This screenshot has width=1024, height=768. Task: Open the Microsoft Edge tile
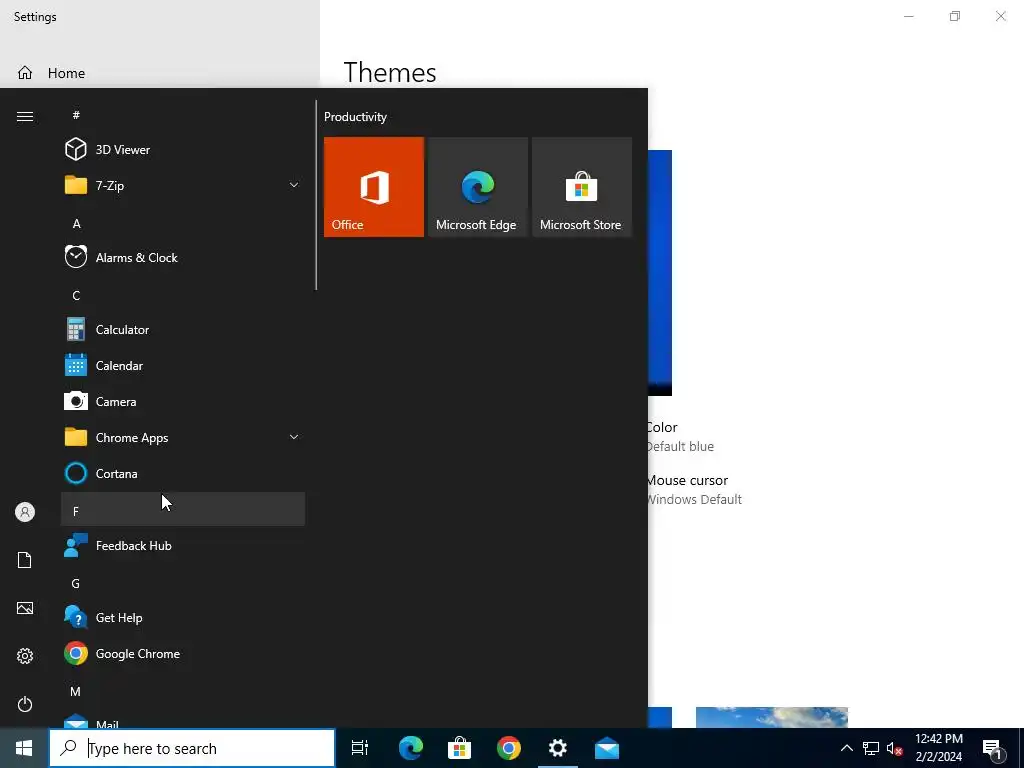477,187
